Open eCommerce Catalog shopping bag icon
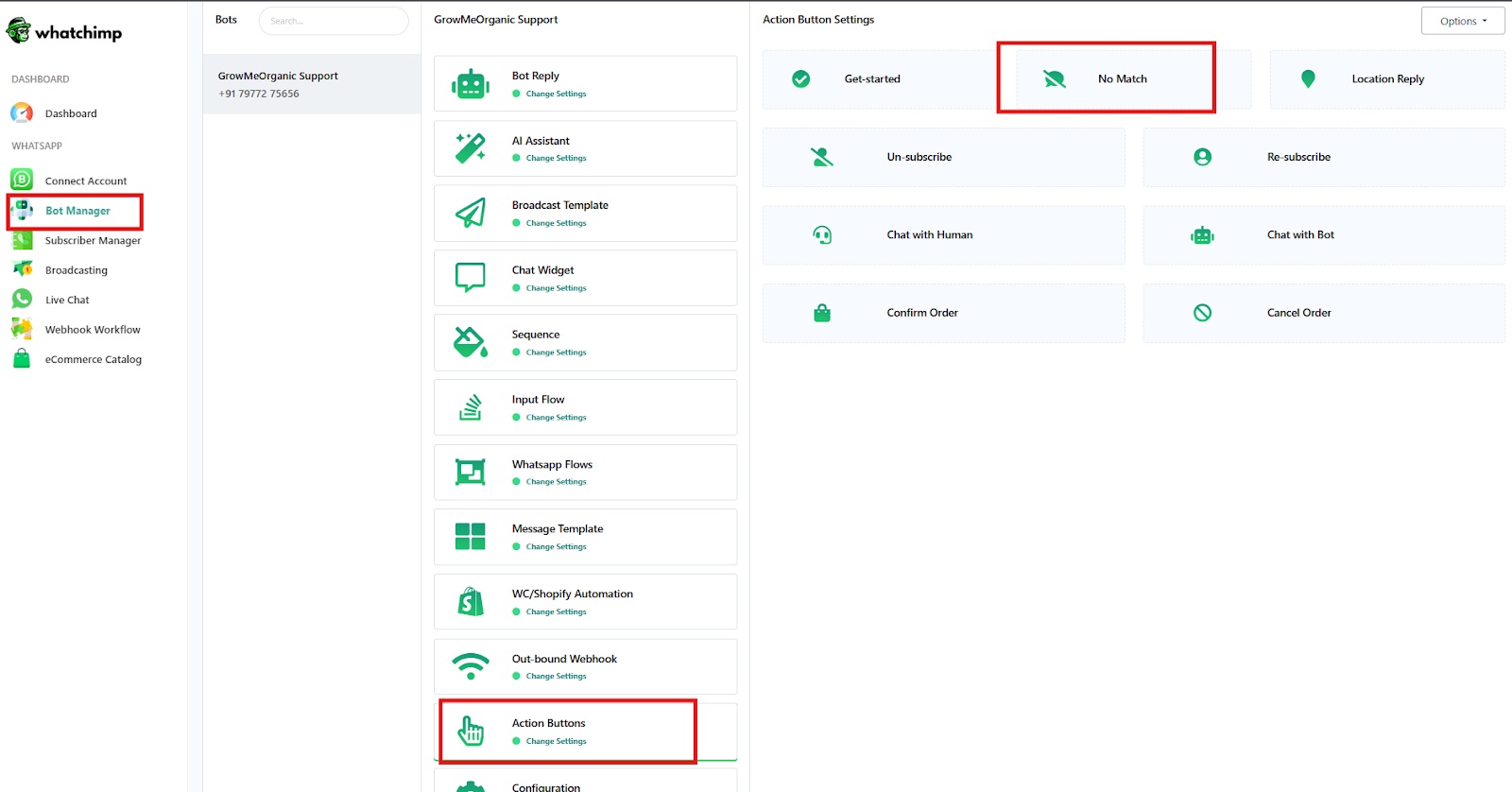The width and height of the screenshot is (1512, 792). pos(22,359)
